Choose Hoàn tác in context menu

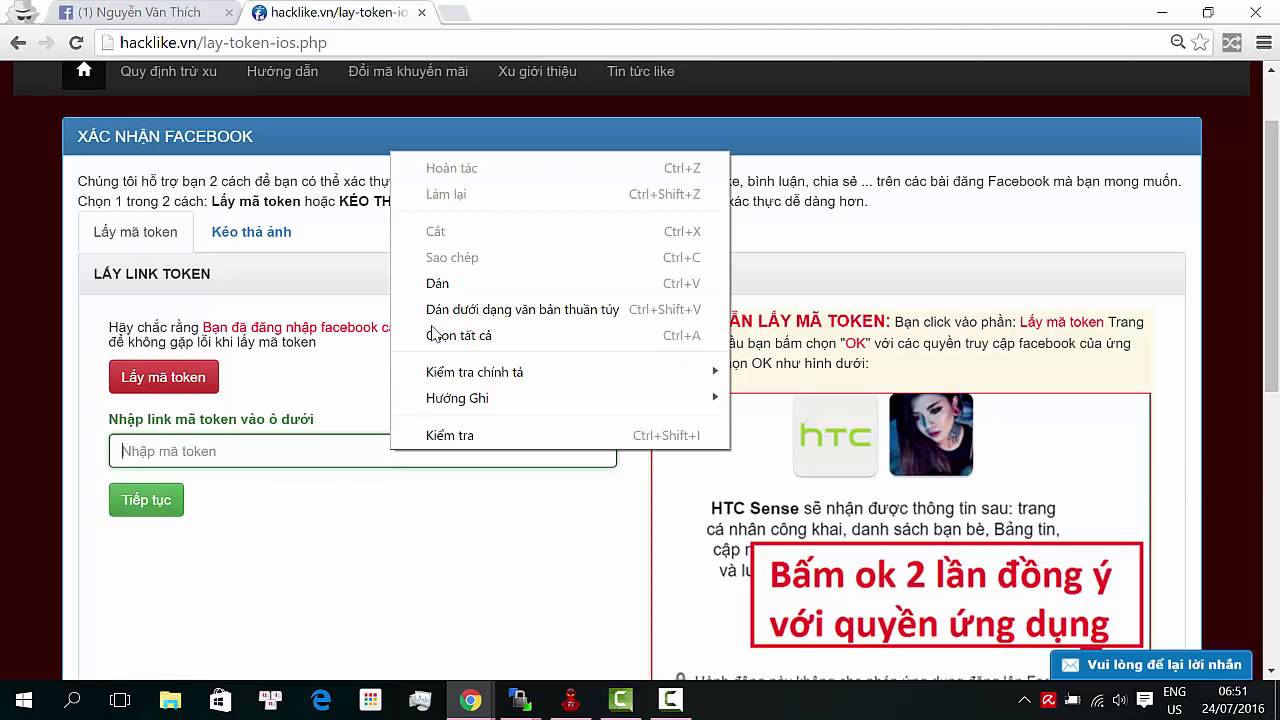tap(560, 168)
